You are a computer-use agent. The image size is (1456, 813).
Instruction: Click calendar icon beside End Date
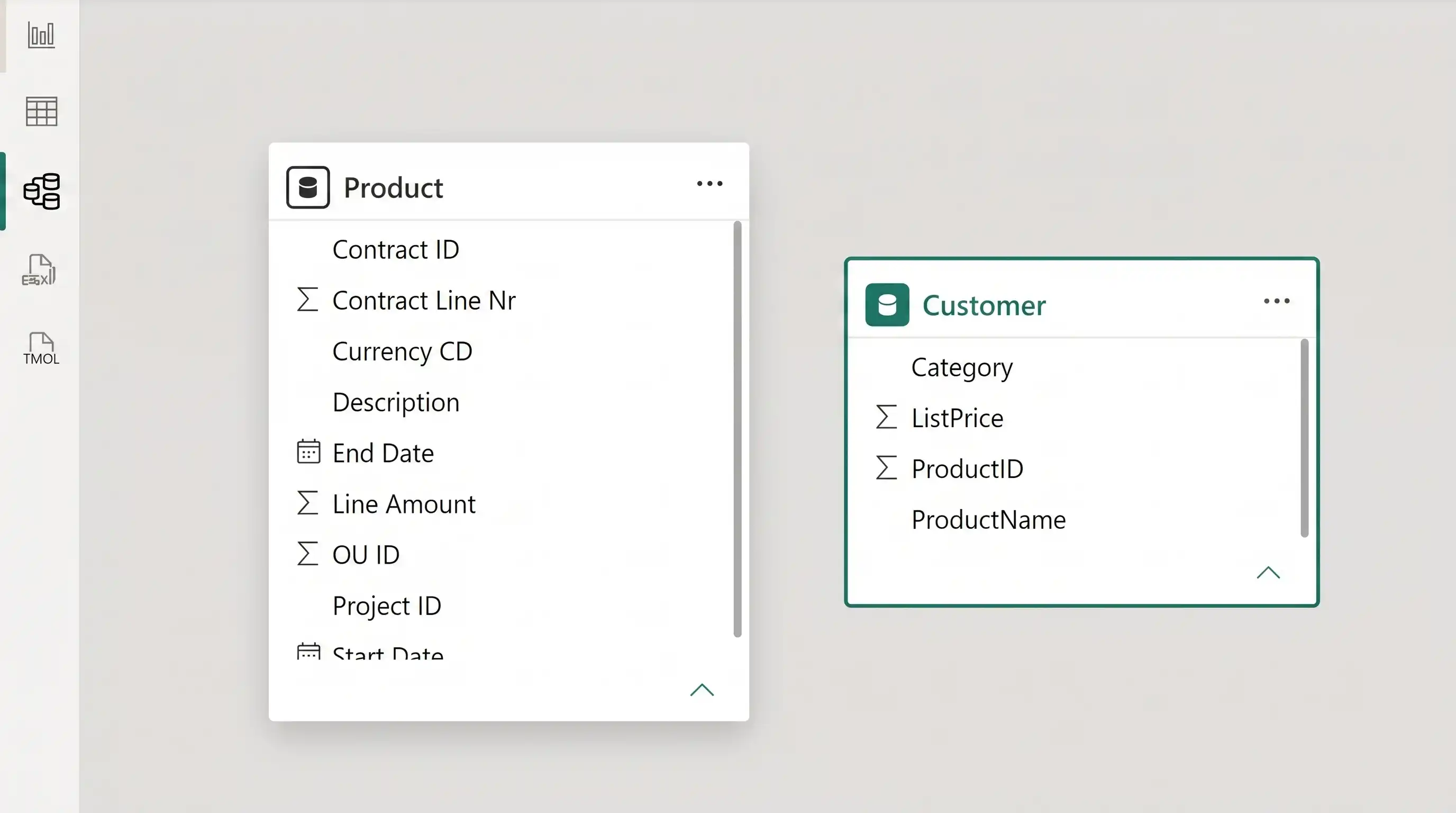tap(308, 451)
